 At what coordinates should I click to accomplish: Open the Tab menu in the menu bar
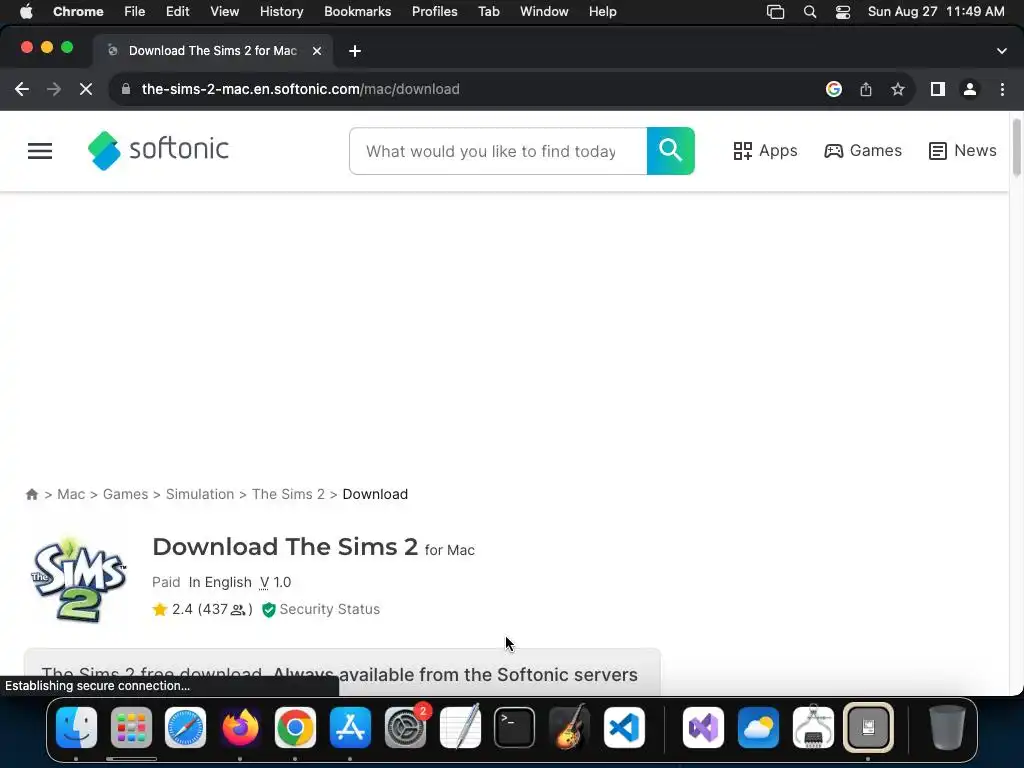pyautogui.click(x=488, y=12)
